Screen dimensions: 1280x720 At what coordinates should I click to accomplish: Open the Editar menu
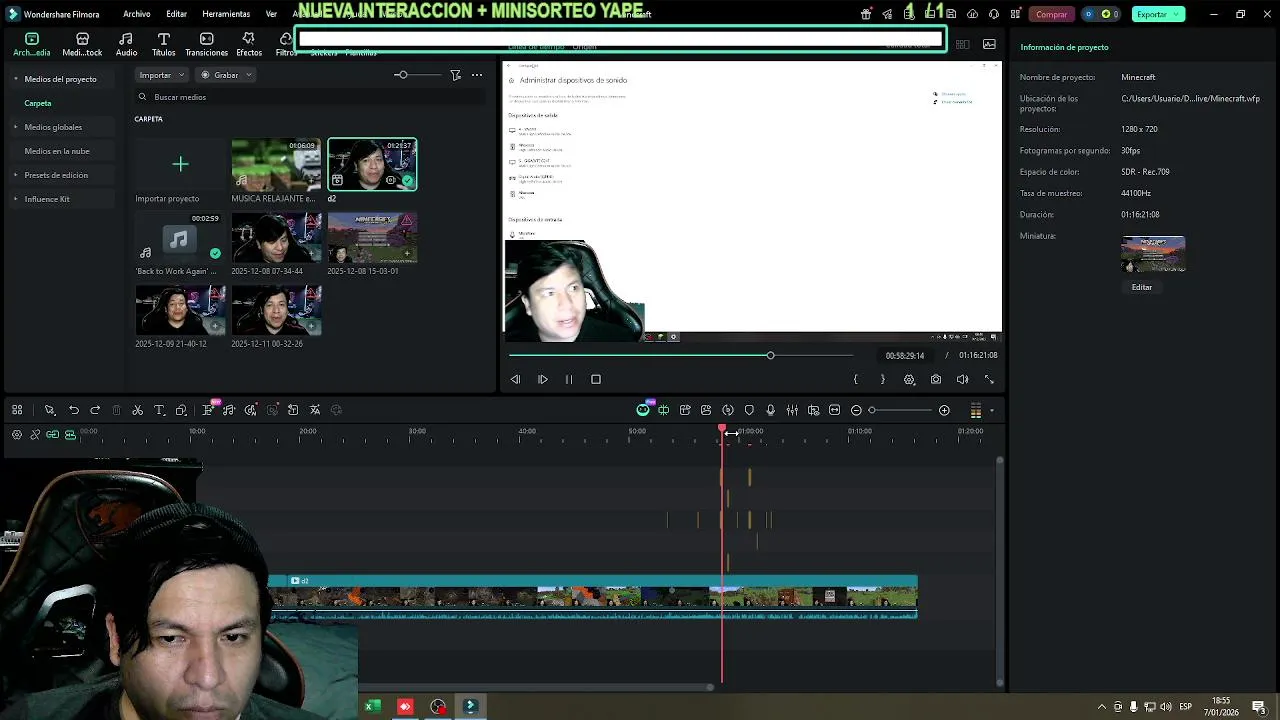tap(176, 14)
